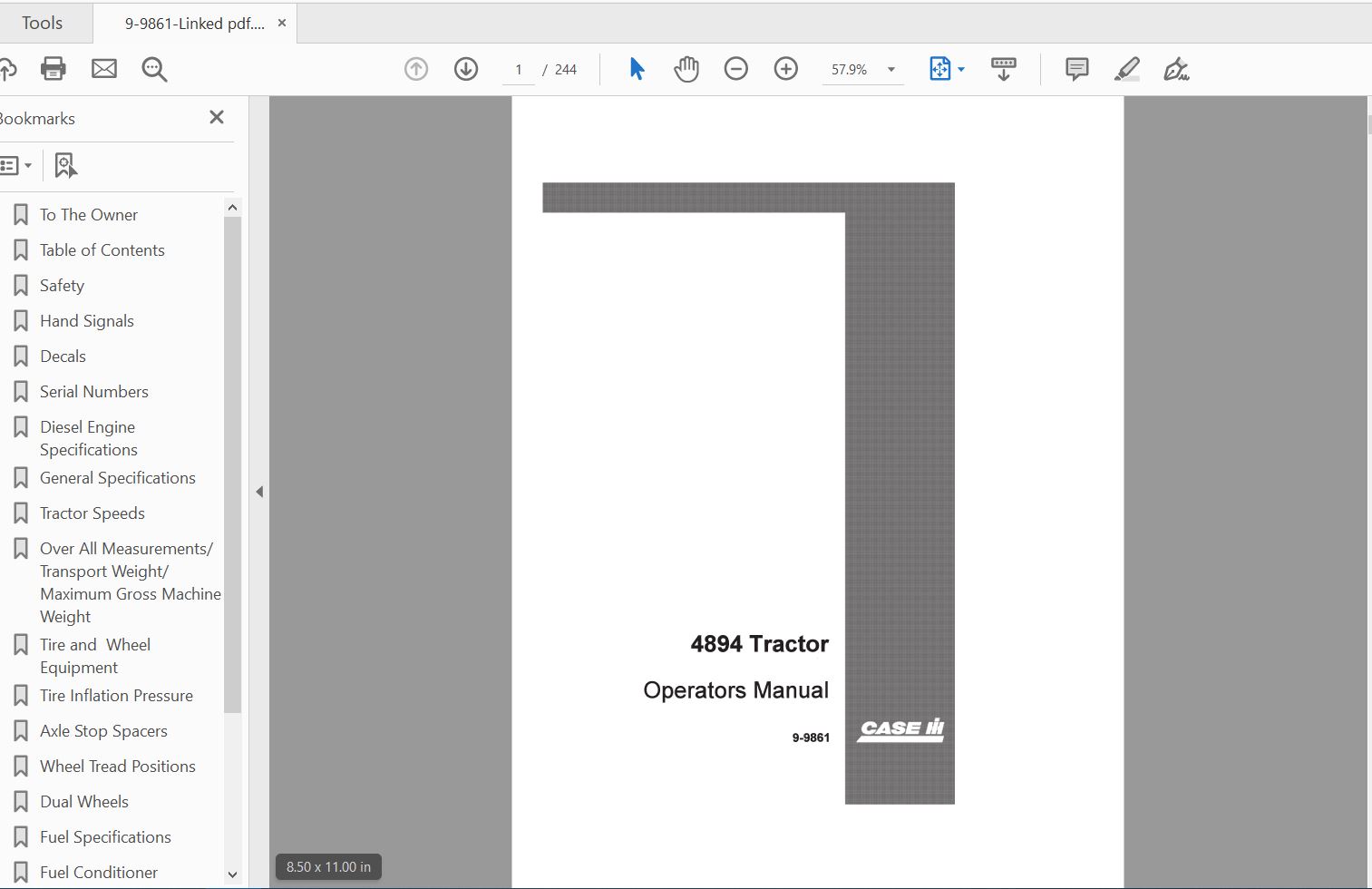This screenshot has height=889, width=1372.
Task: Click the Case IH logo on cover
Action: 900,730
